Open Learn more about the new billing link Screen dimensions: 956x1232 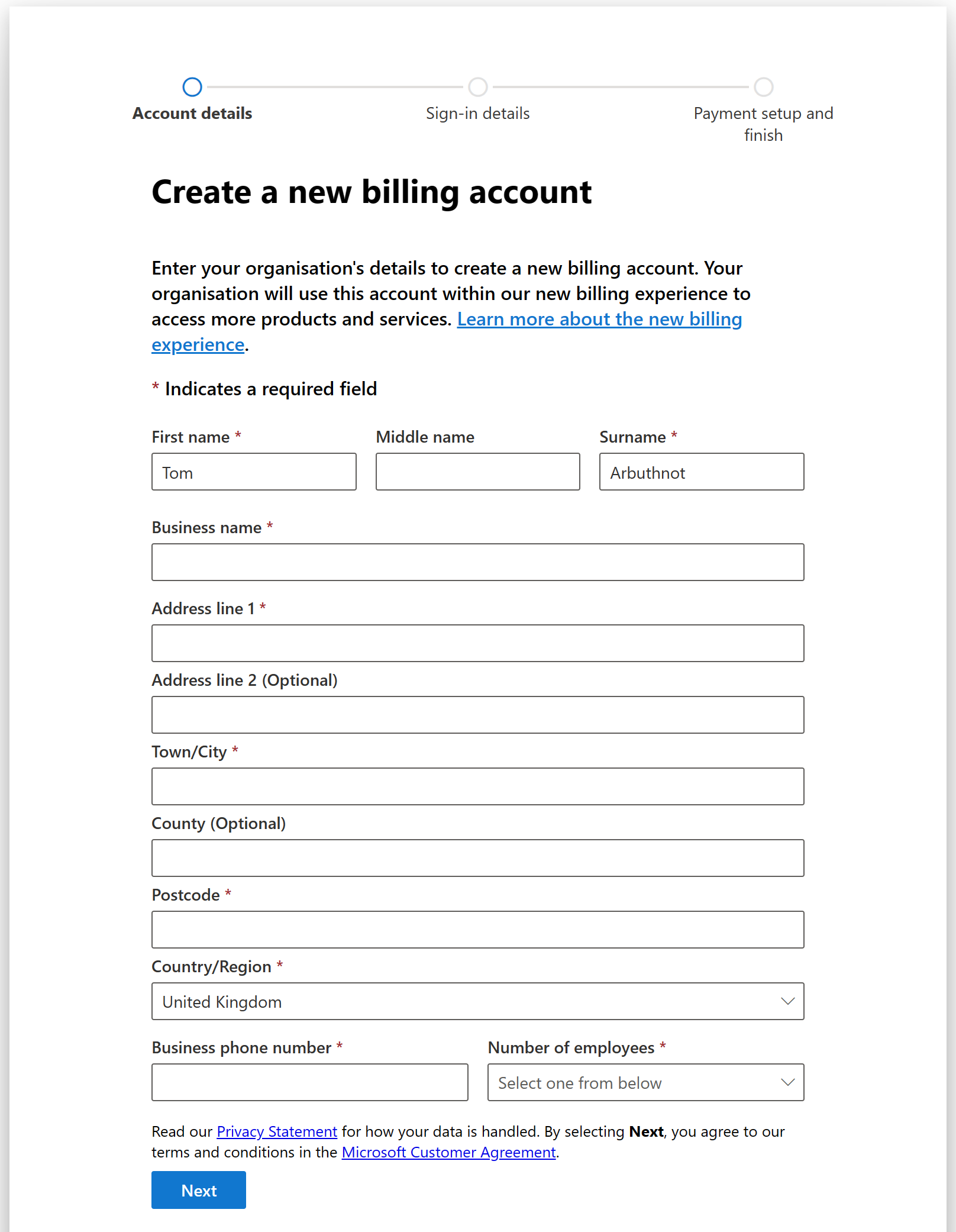[x=599, y=319]
